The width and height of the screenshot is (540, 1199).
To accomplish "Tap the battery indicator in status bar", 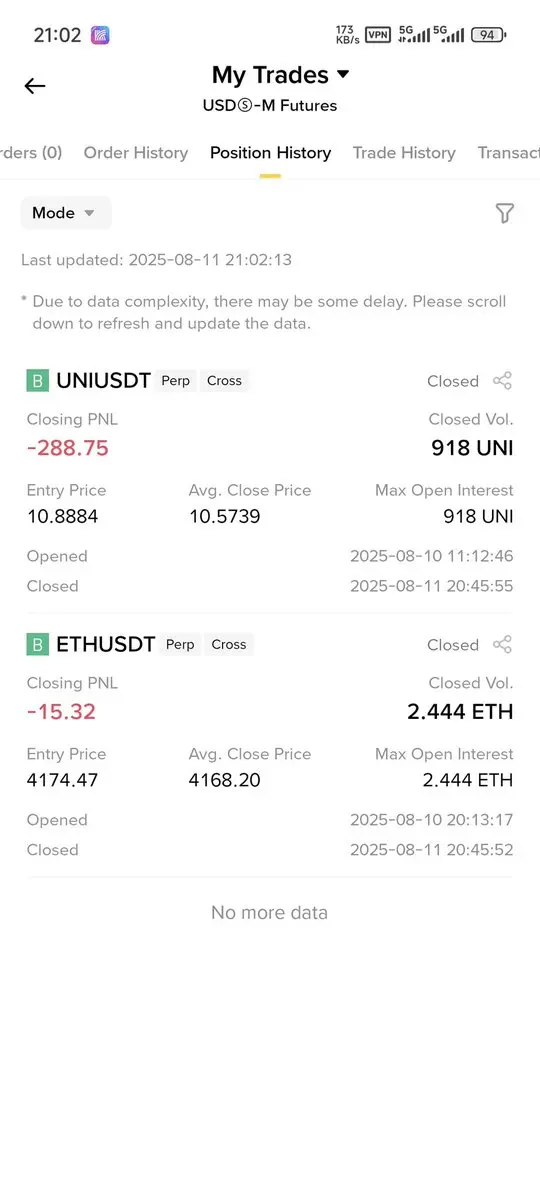I will (488, 34).
